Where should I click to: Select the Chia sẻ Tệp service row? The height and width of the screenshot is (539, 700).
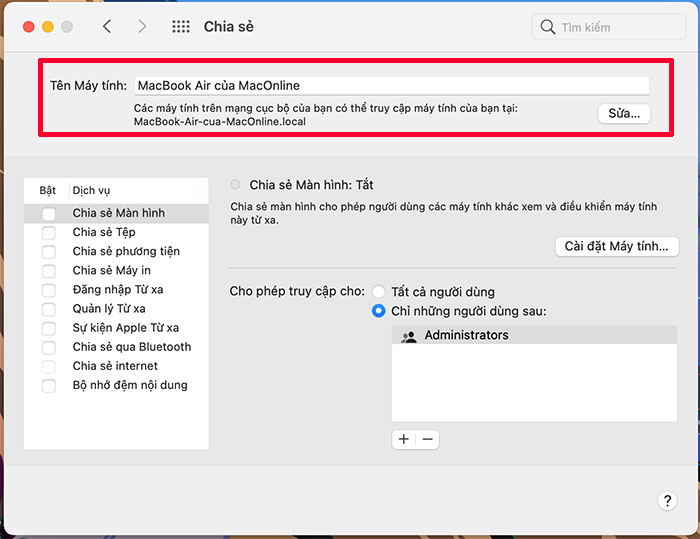coord(116,232)
